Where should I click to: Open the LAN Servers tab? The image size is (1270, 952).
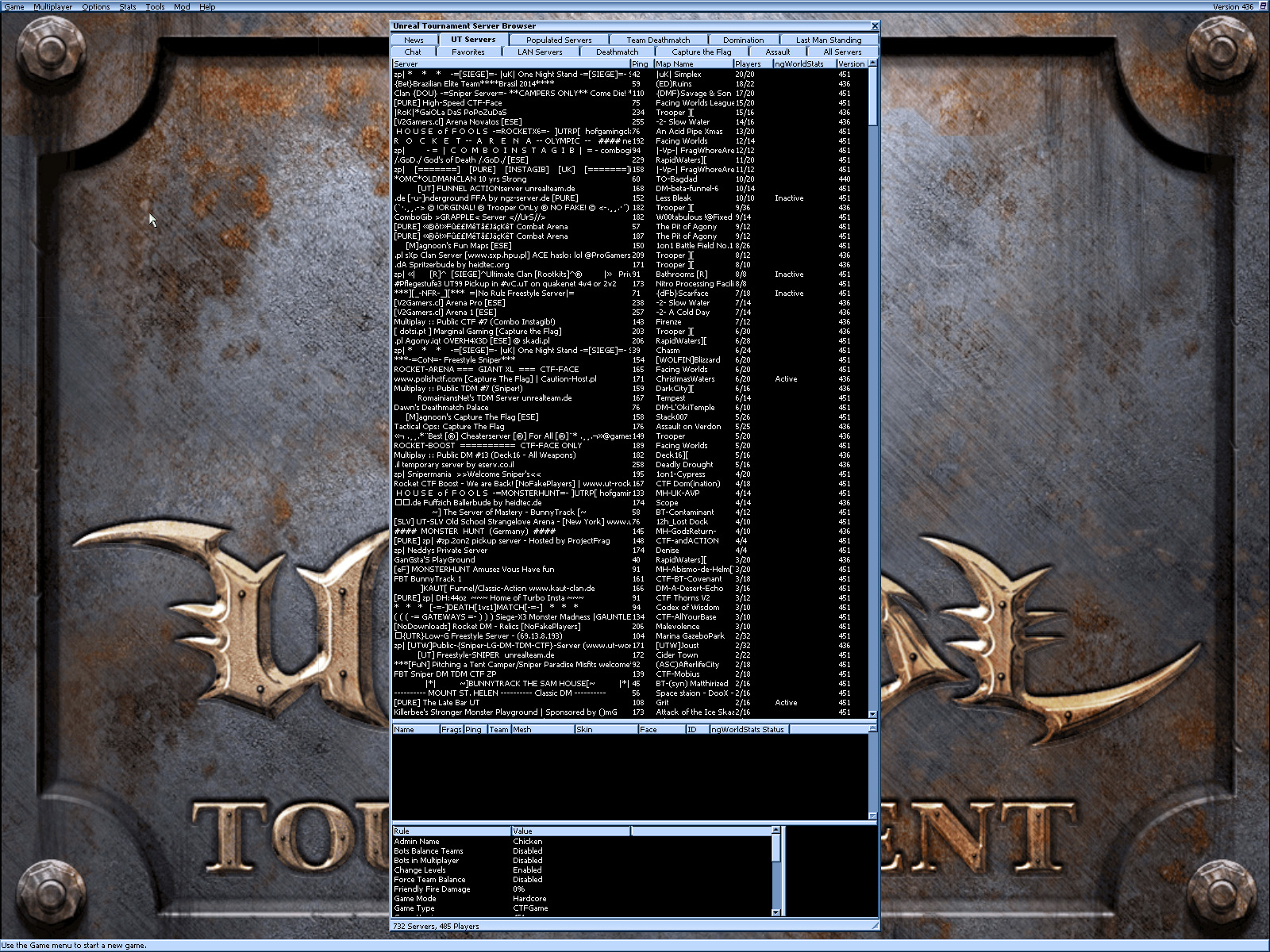(540, 52)
